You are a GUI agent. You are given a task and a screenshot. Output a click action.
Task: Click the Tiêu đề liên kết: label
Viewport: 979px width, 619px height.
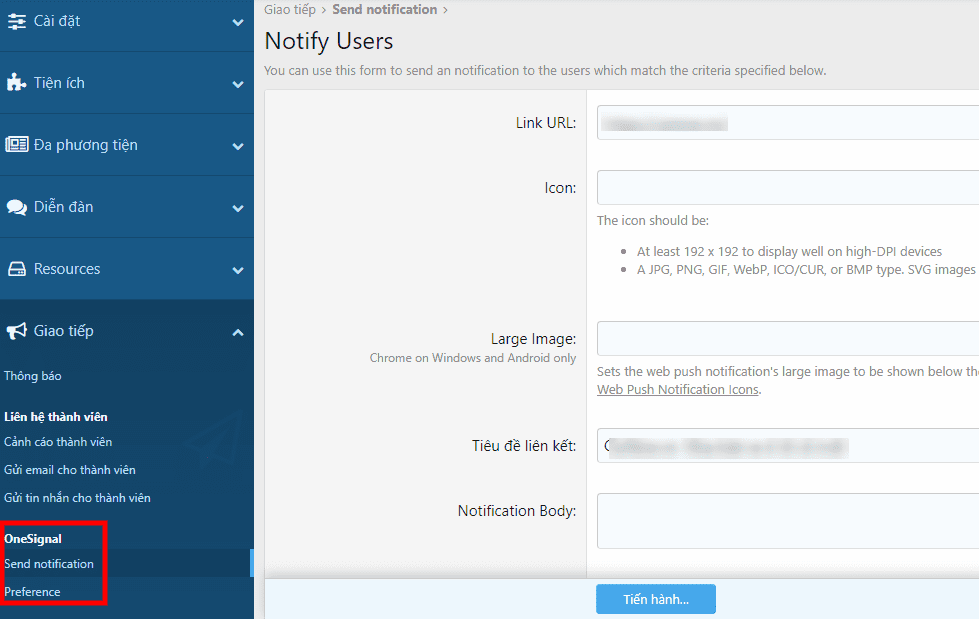[524, 445]
